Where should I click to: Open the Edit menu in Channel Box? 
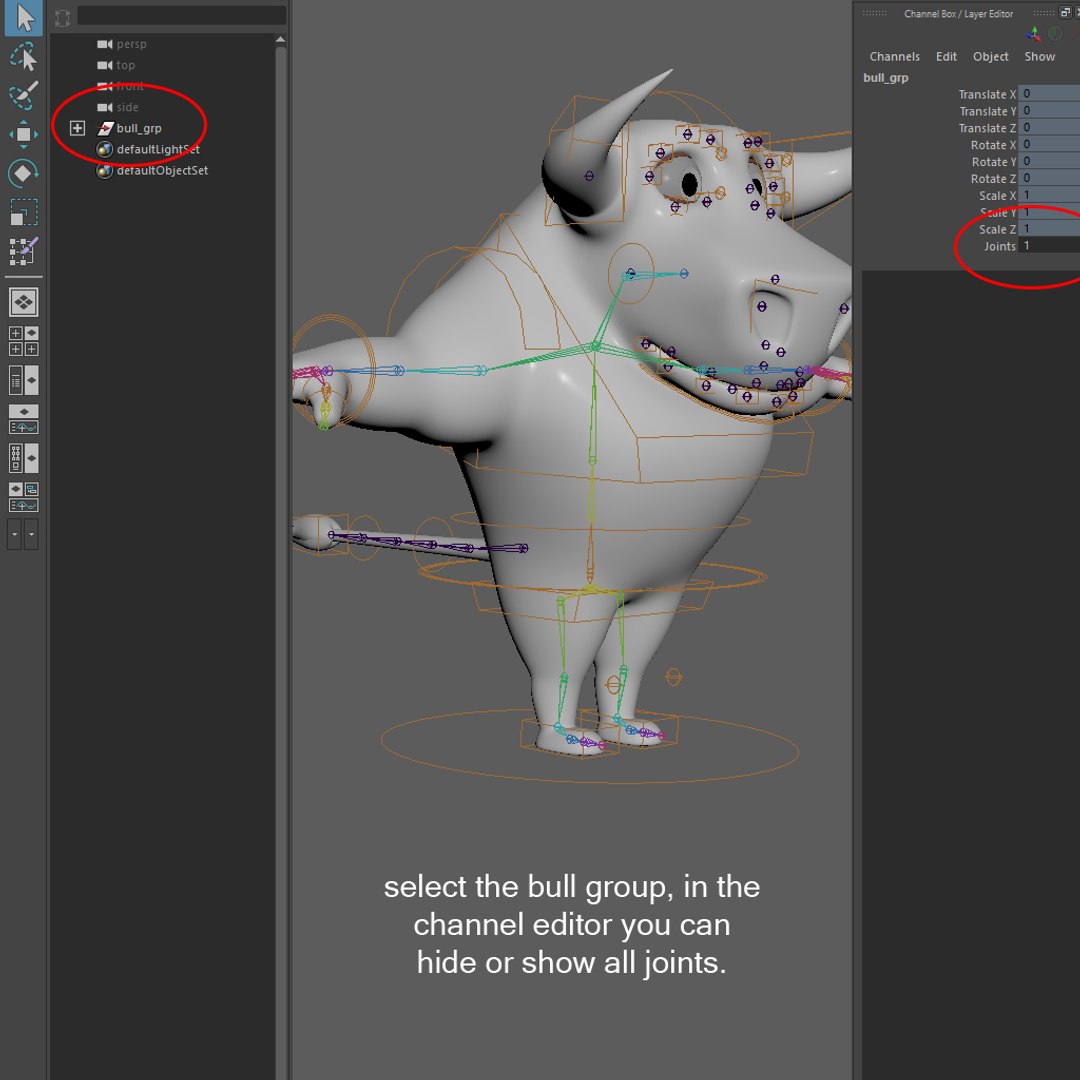[x=946, y=56]
